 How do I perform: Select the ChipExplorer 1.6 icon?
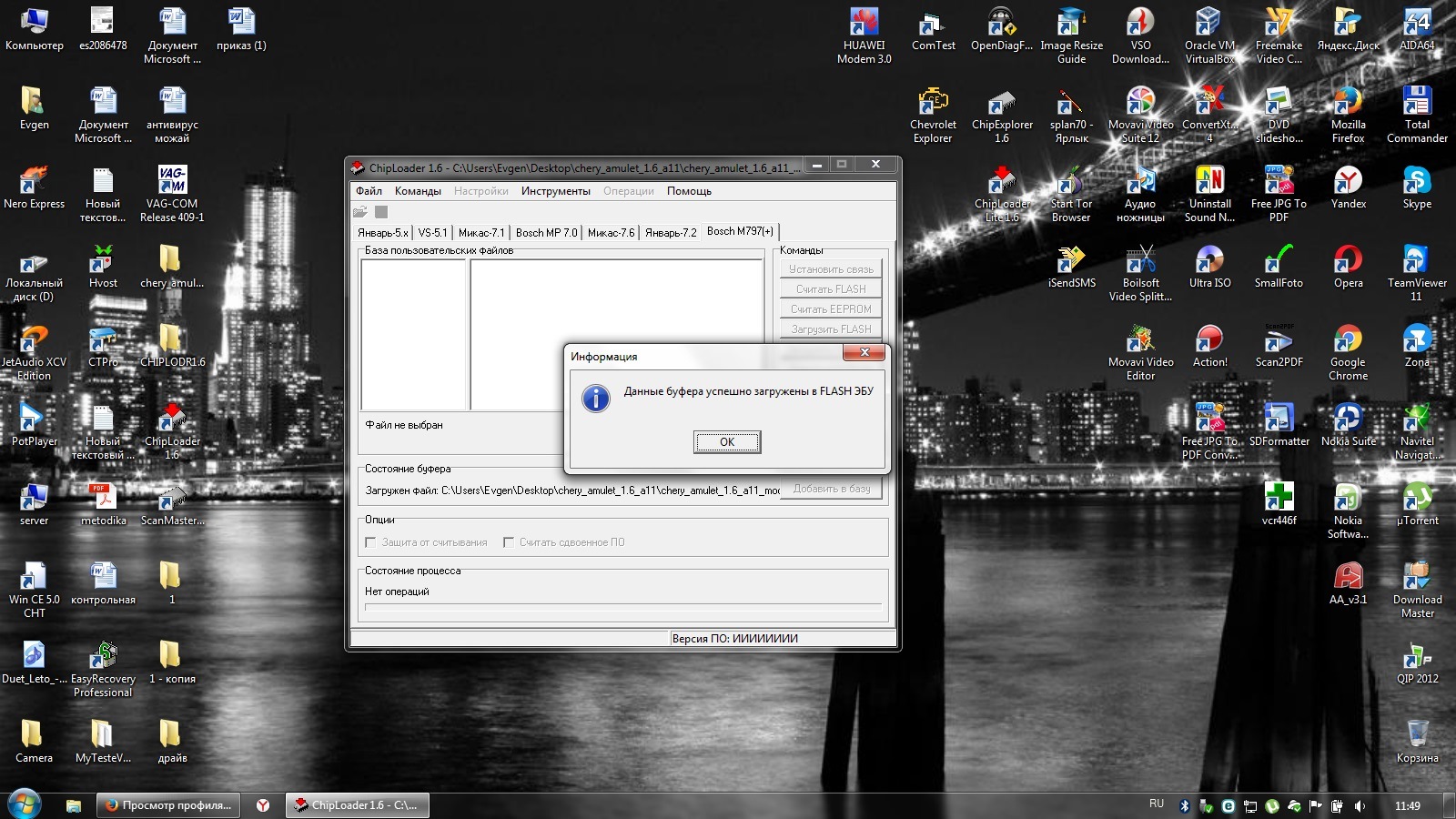[x=1002, y=115]
